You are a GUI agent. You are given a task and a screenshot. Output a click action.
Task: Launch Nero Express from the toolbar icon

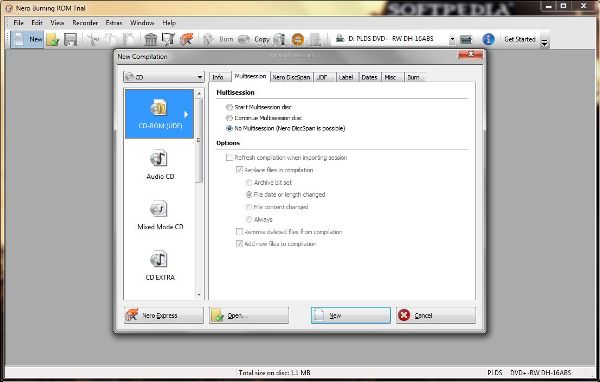pos(186,39)
